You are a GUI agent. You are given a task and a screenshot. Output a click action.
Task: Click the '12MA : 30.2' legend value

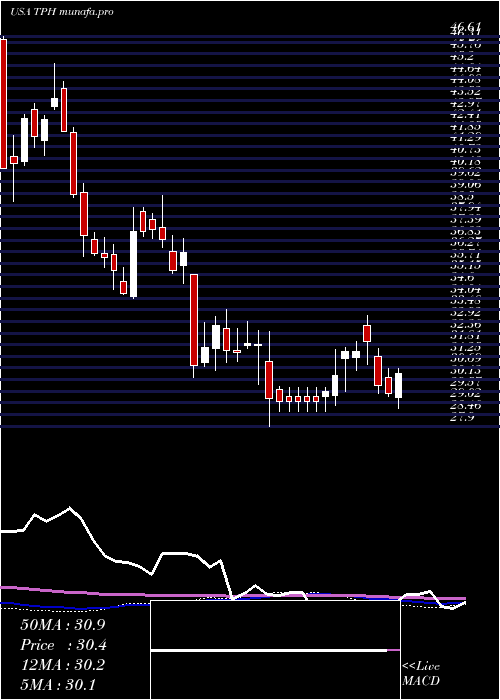[62, 665]
